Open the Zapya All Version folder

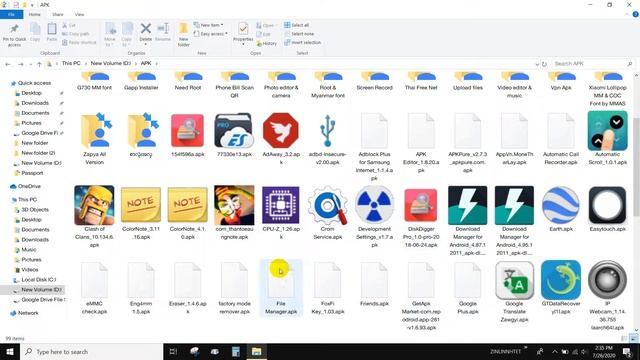tap(95, 131)
